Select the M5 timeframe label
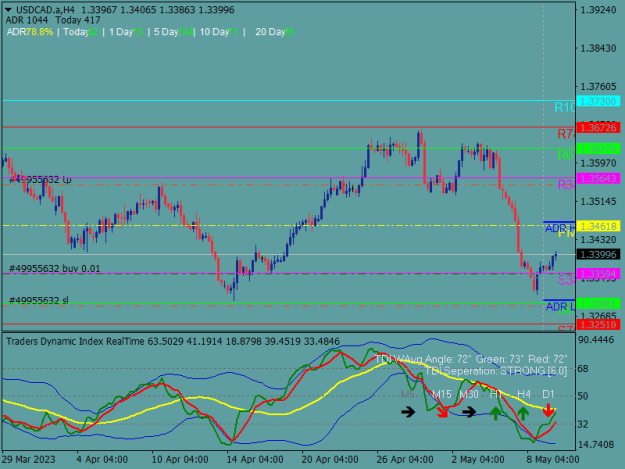The height and width of the screenshot is (469, 625). [408, 394]
